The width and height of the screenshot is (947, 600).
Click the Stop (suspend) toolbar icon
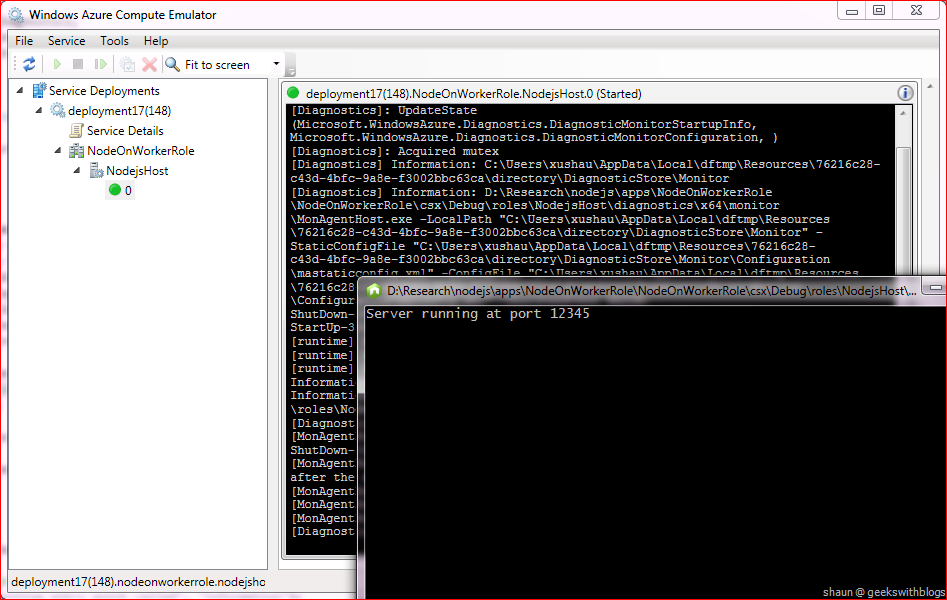(78, 64)
